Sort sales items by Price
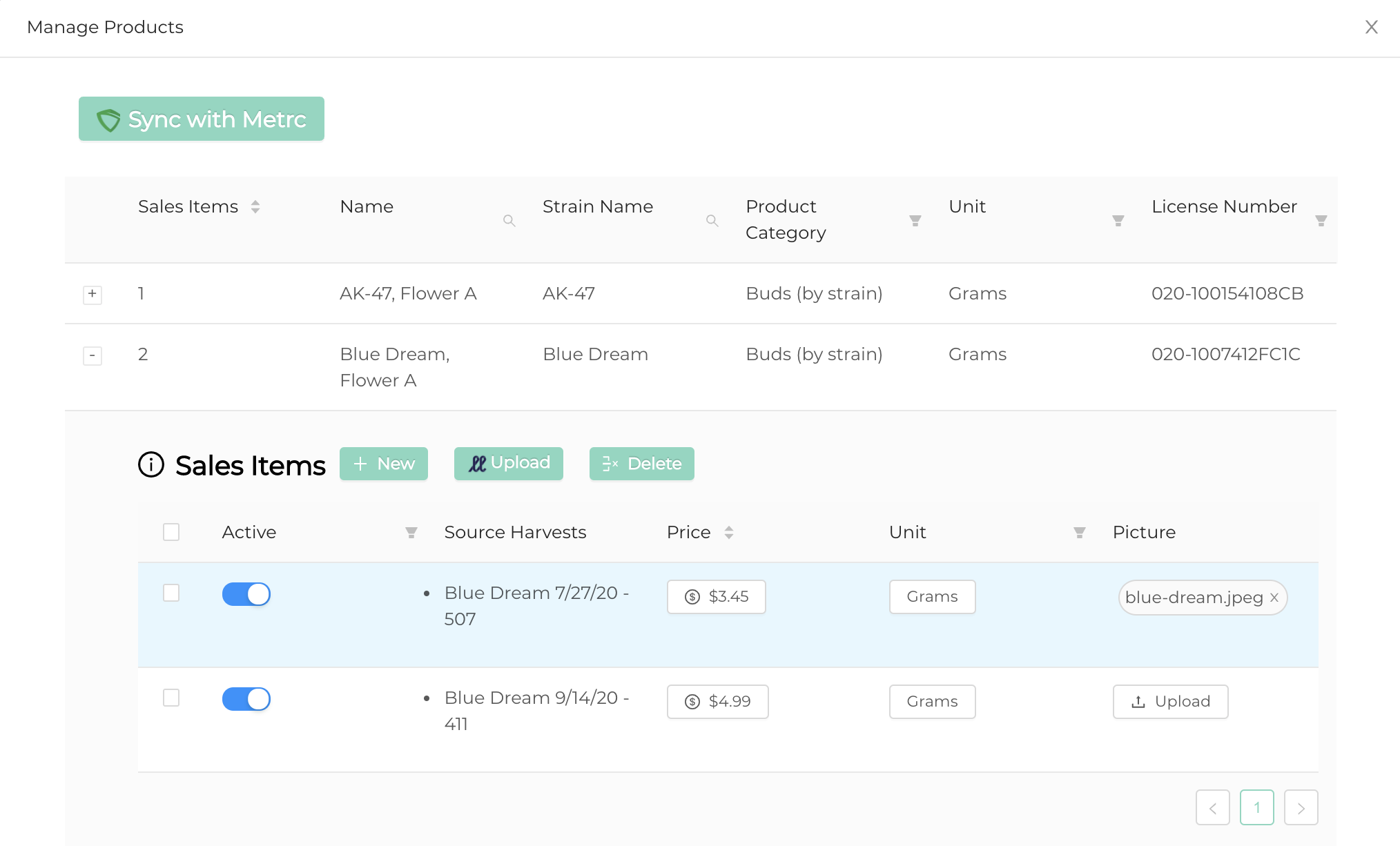 [730, 532]
